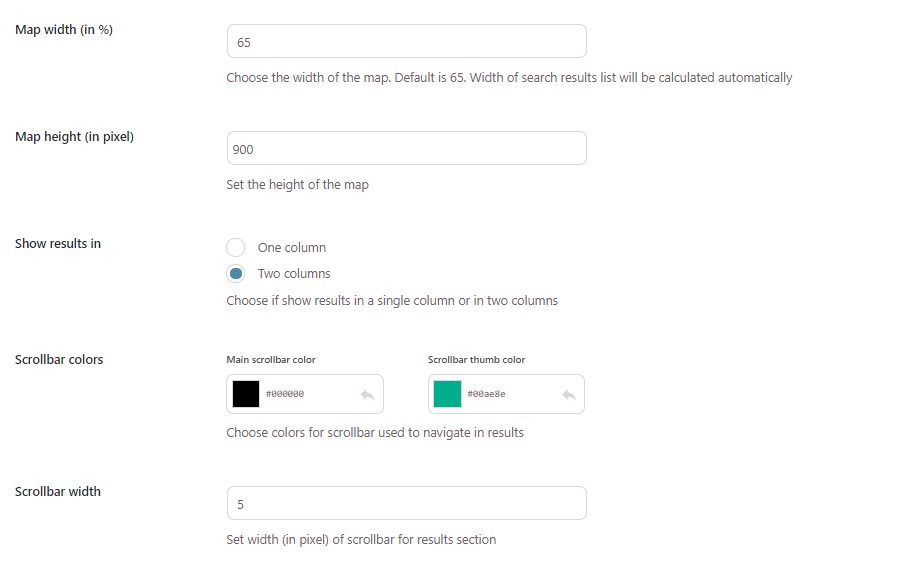Click the #000000 hex value field
This screenshot has width=917, height=569.
[x=285, y=394]
